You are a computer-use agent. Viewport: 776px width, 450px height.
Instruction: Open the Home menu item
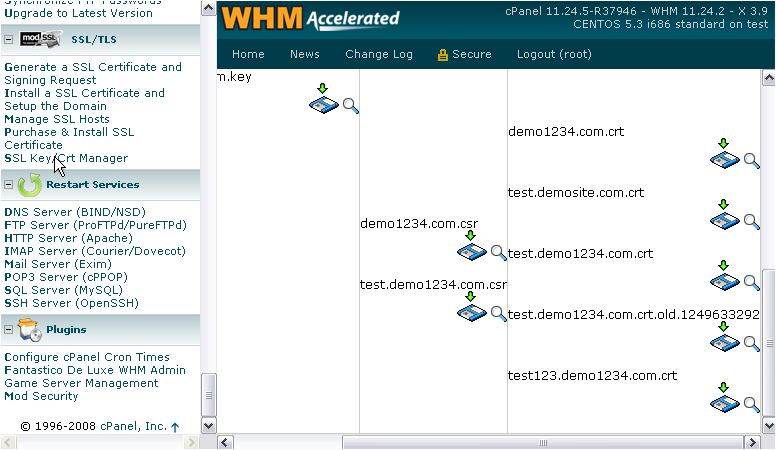248,54
